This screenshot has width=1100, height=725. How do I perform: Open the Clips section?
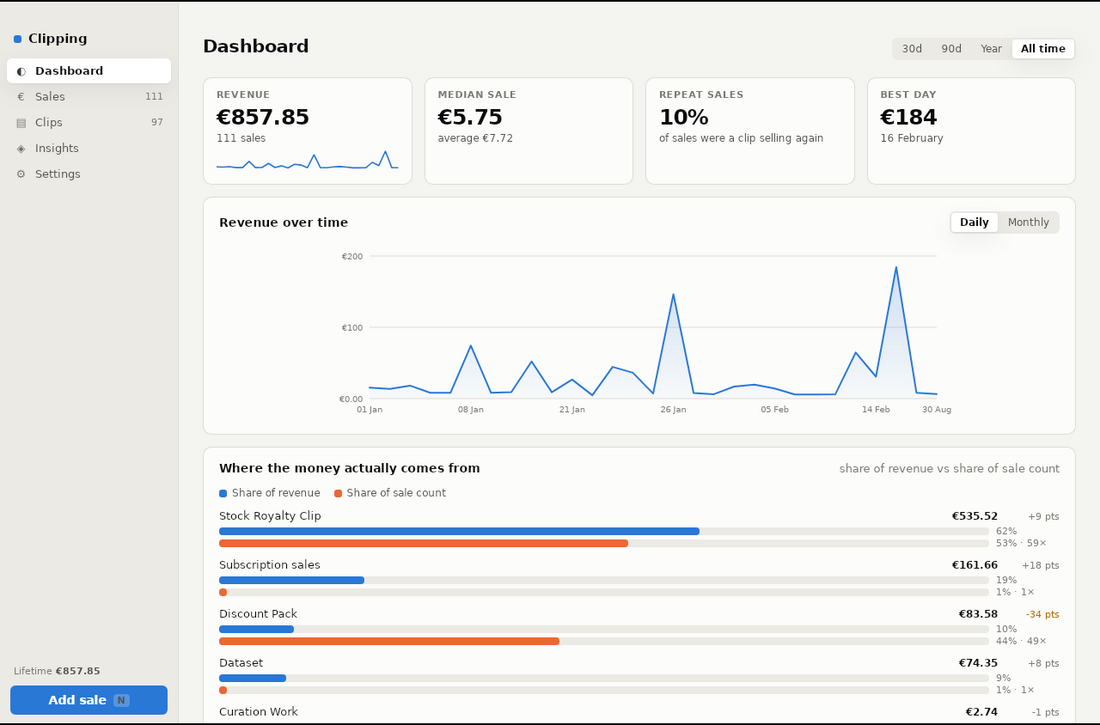(89, 123)
